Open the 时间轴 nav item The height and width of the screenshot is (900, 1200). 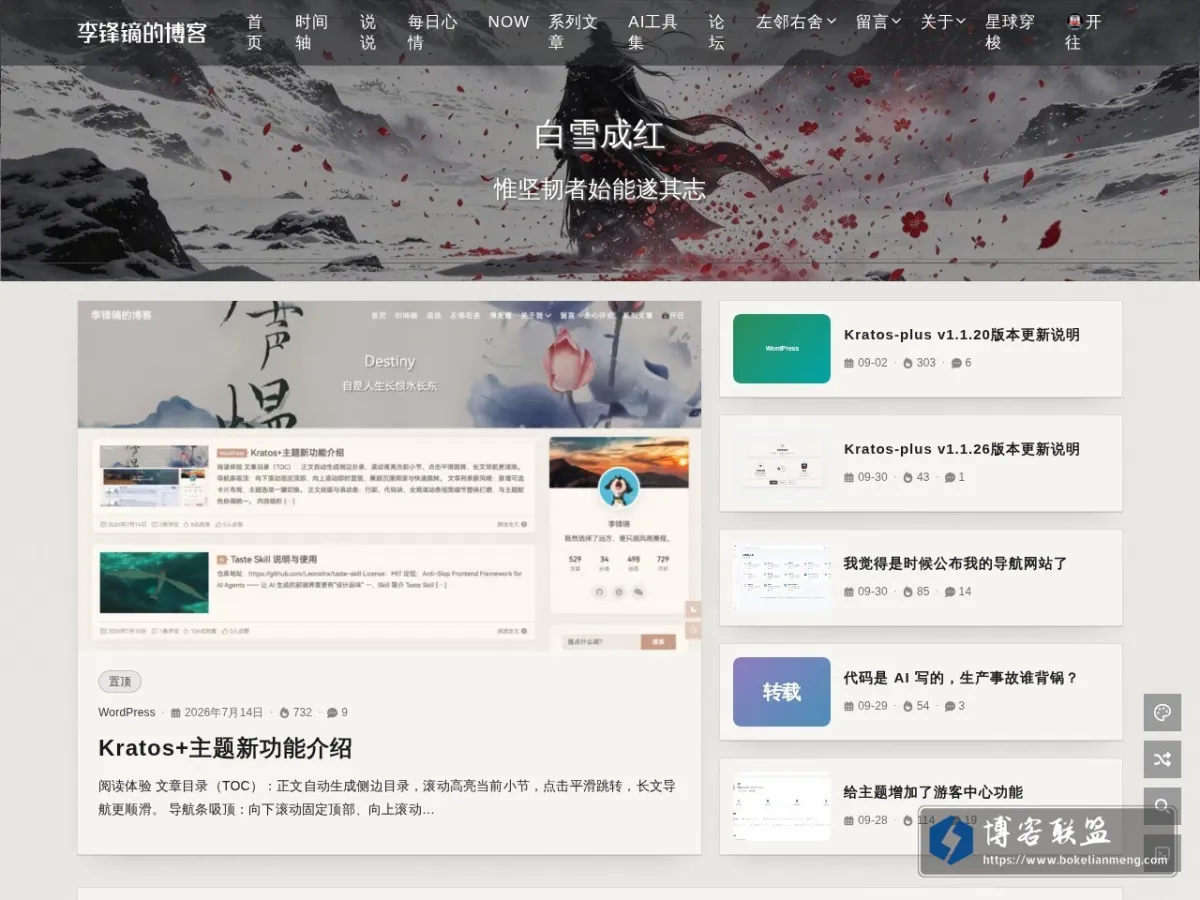pos(311,32)
